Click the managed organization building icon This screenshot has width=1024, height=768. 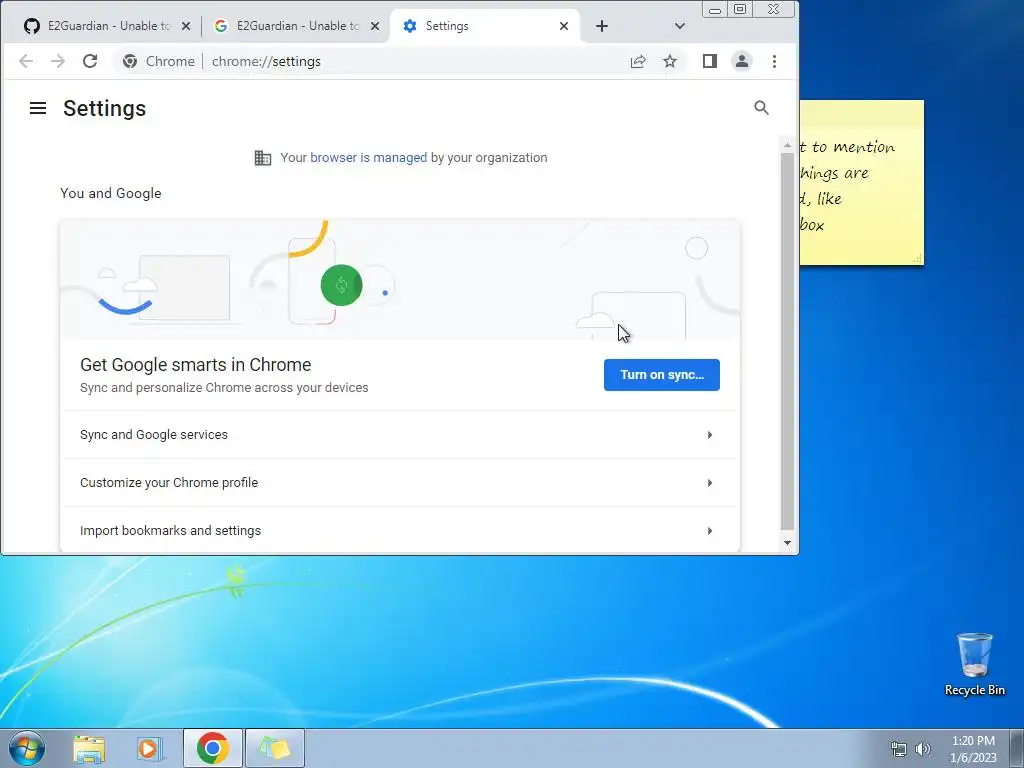(x=263, y=158)
